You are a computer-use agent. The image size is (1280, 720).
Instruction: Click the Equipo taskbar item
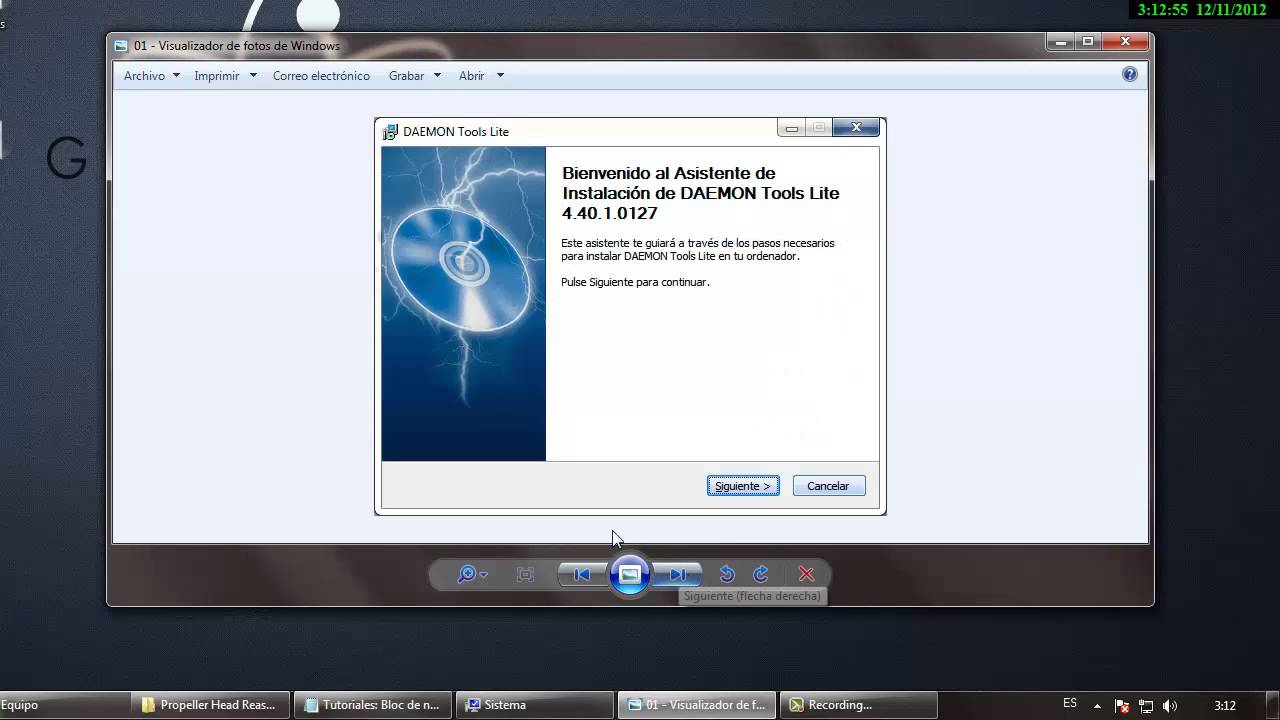(x=63, y=705)
